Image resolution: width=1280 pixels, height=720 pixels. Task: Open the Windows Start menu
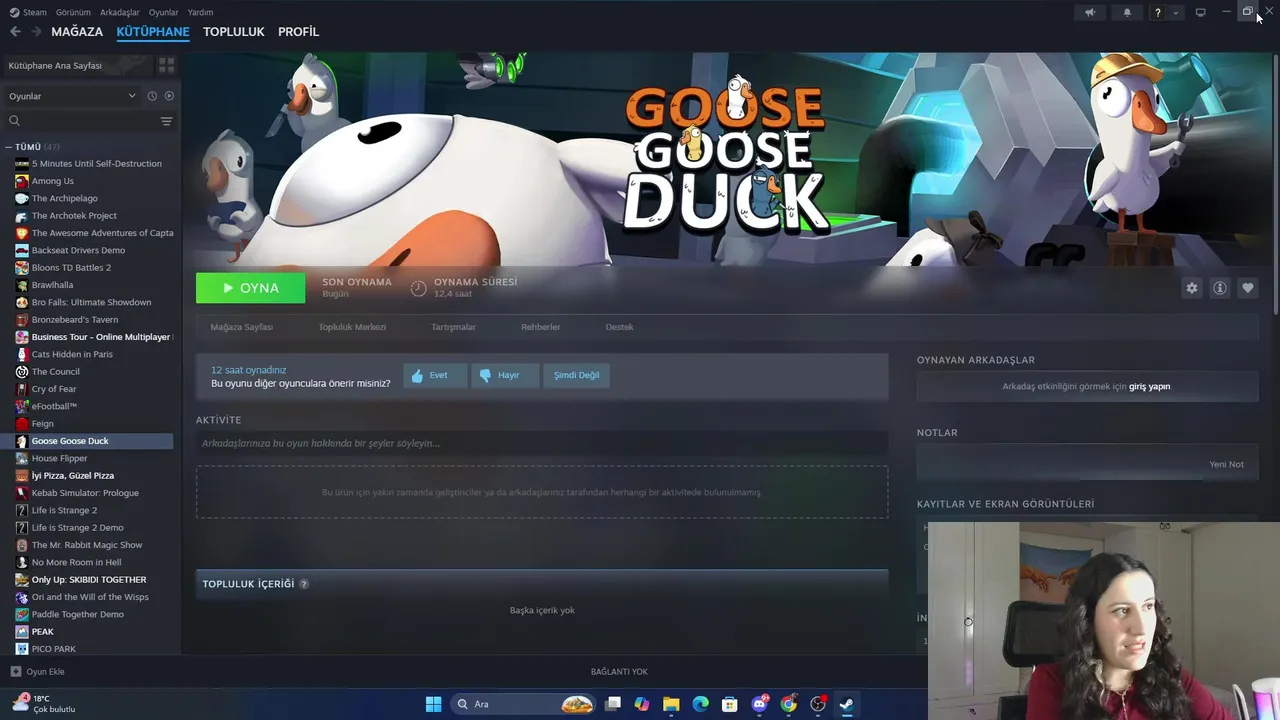[x=433, y=704]
